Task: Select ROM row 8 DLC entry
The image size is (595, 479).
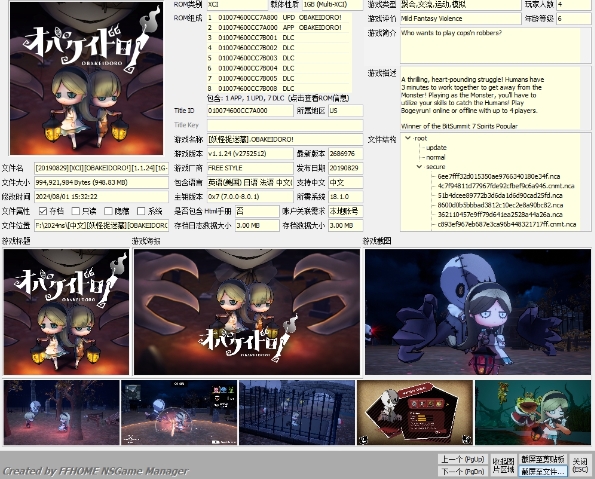Action: tap(279, 88)
